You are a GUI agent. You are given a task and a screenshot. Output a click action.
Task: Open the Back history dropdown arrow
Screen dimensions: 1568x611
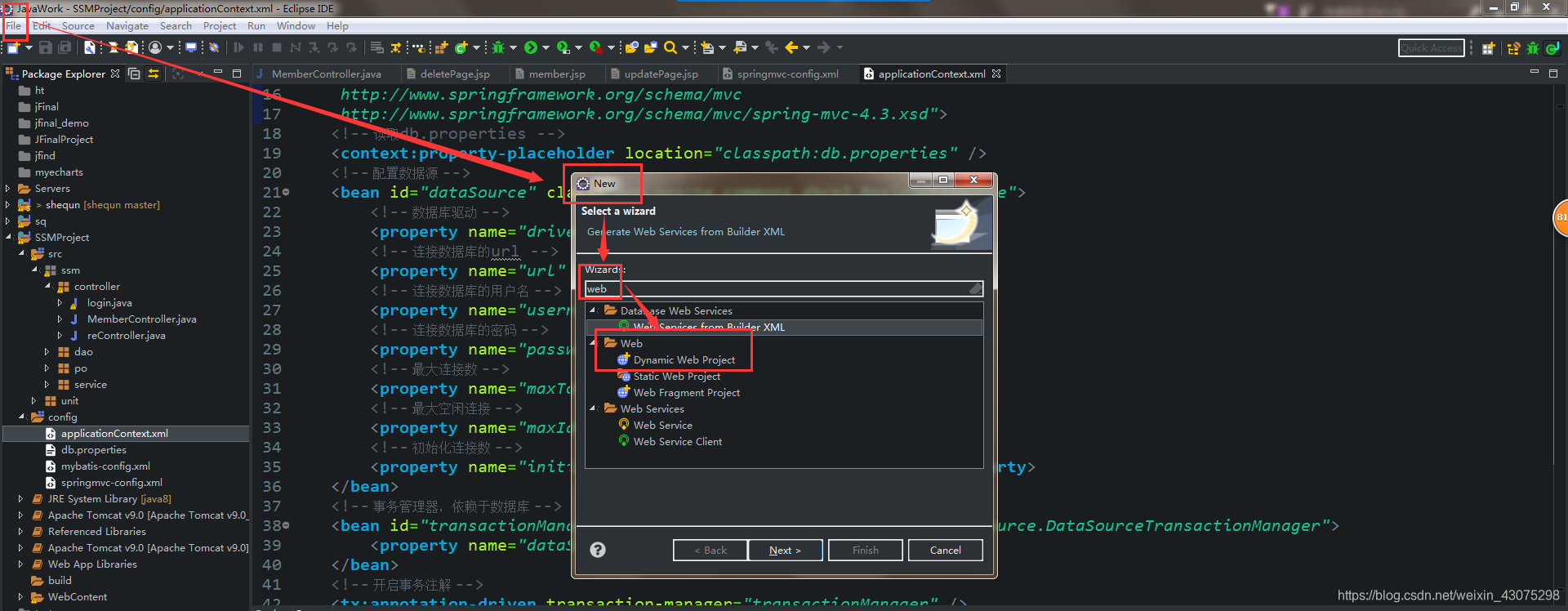coord(806,47)
